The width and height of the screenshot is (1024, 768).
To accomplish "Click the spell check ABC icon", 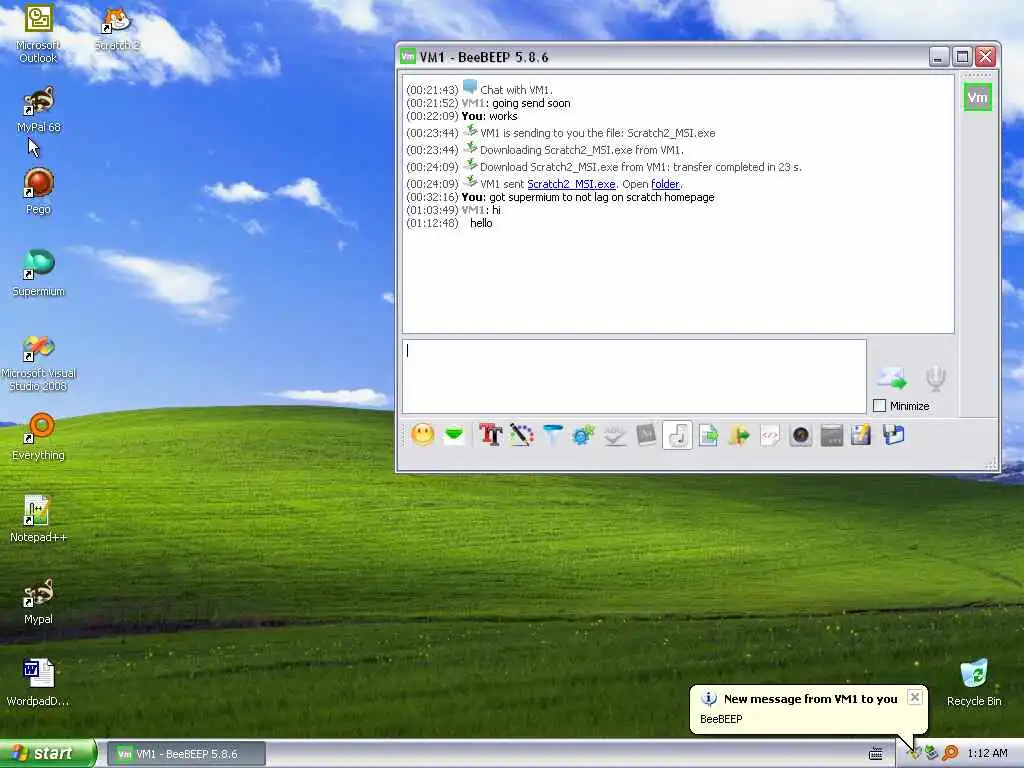I will click(615, 434).
